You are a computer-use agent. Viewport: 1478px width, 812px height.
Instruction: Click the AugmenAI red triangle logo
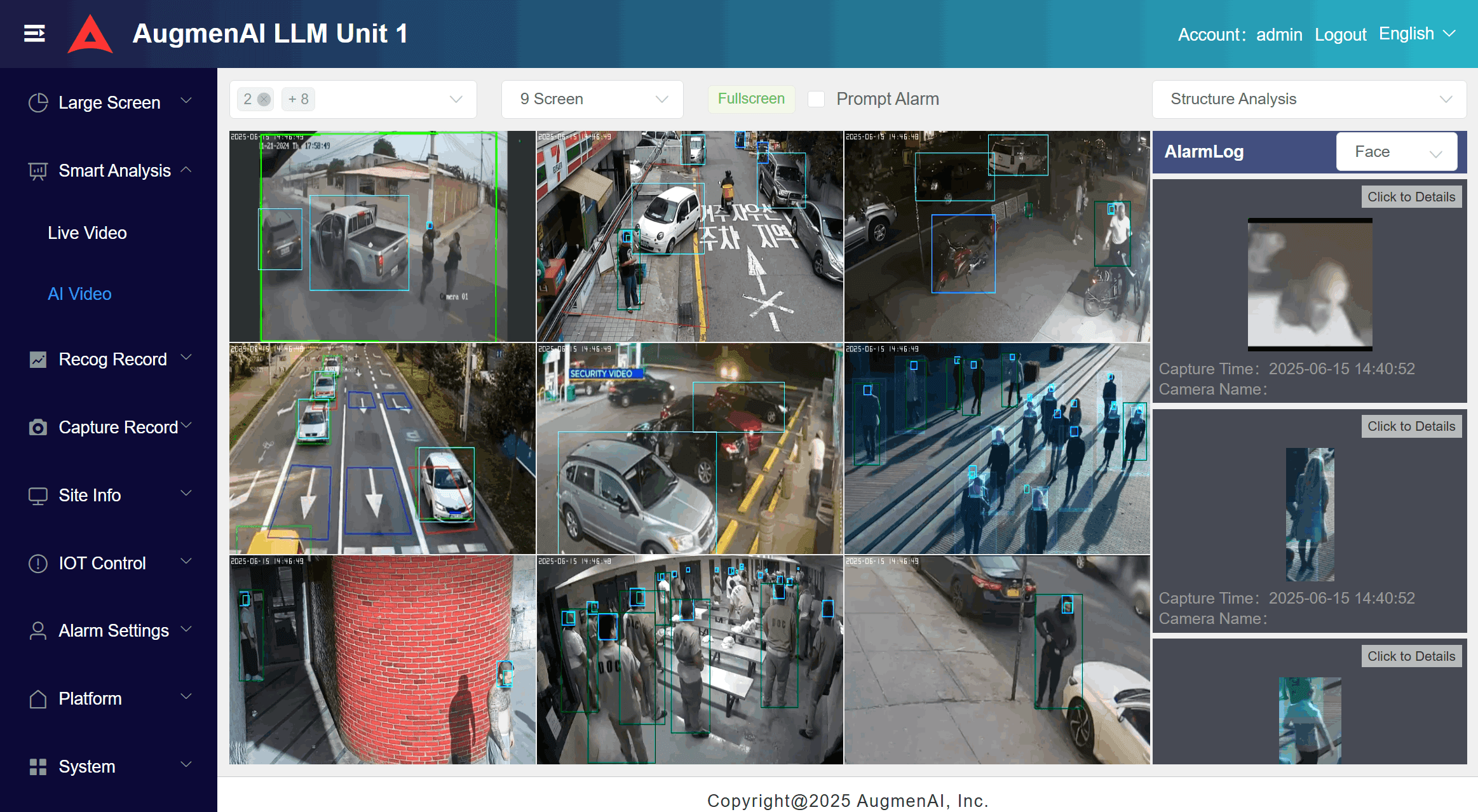(90, 34)
